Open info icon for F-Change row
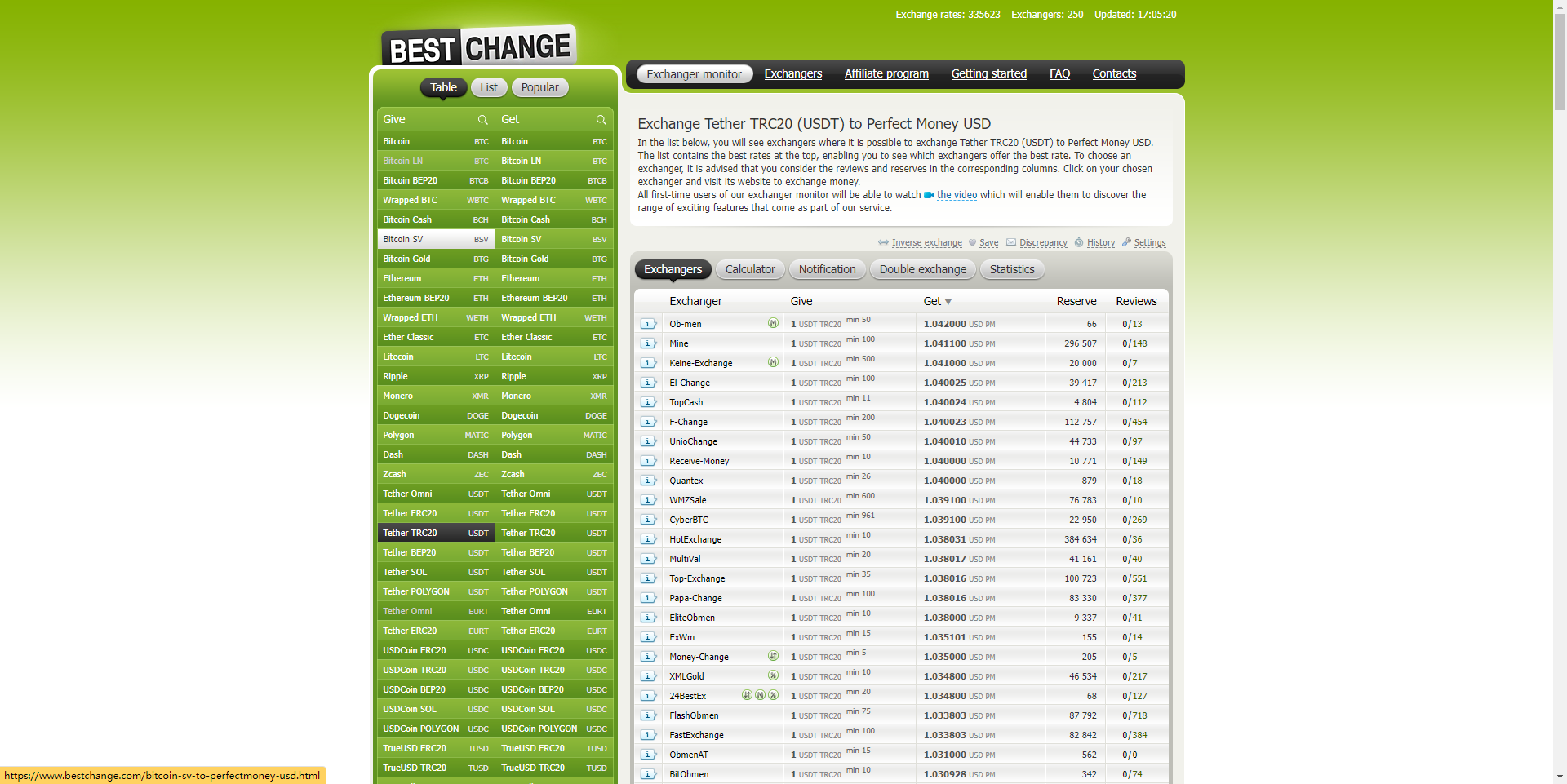 click(x=648, y=422)
